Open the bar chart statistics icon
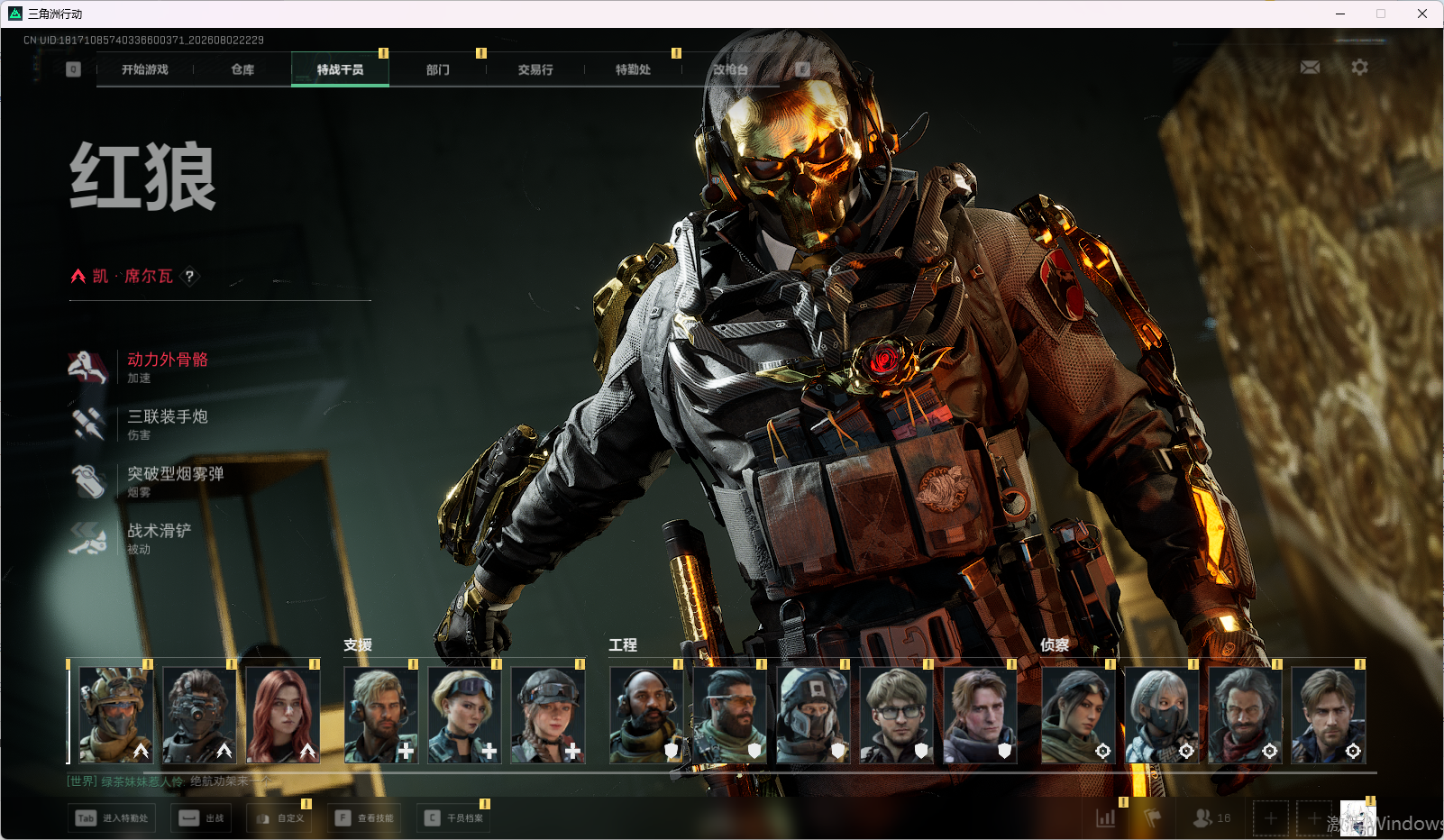 1105,818
